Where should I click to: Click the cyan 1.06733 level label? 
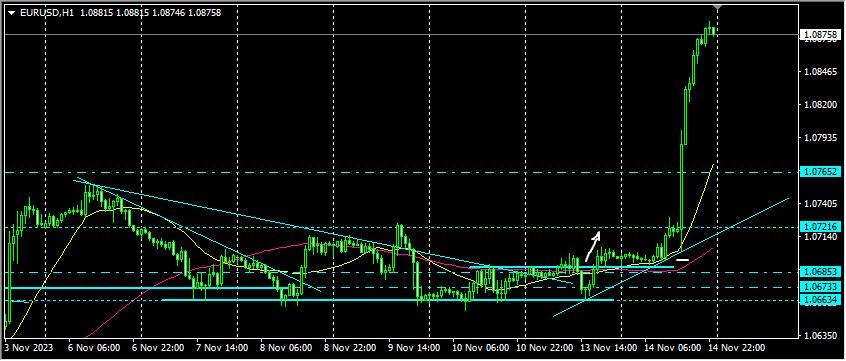pos(821,287)
